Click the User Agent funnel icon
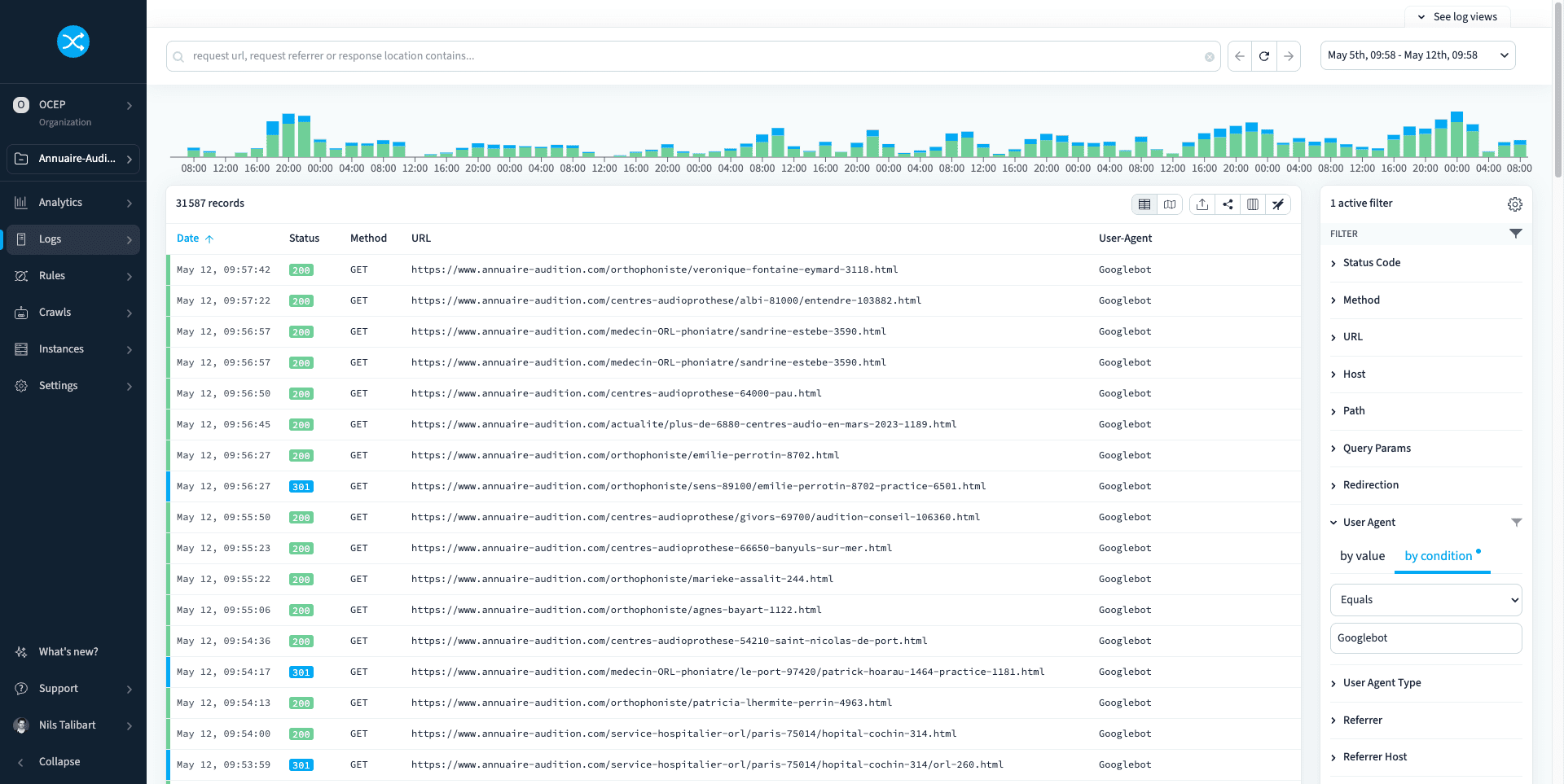This screenshot has height=784, width=1564. click(x=1517, y=523)
